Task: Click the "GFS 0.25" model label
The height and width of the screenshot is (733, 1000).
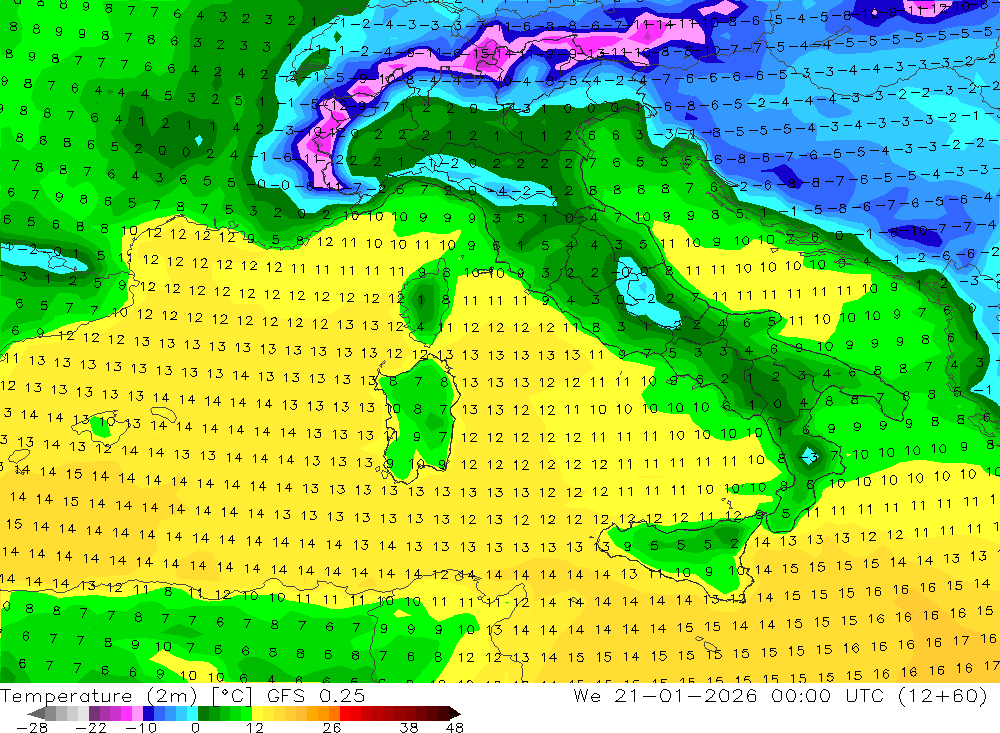Action: point(316,696)
